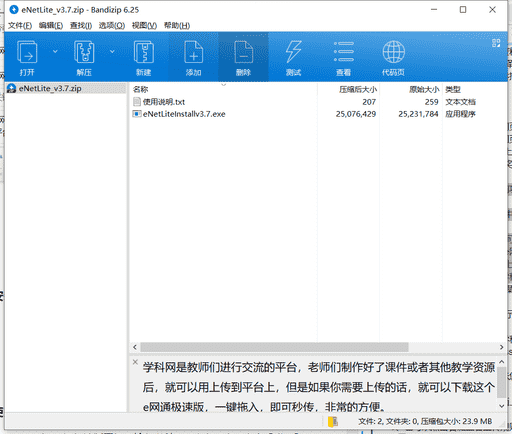Click the Add (添加) files icon
512x434 pixels.
[194, 52]
